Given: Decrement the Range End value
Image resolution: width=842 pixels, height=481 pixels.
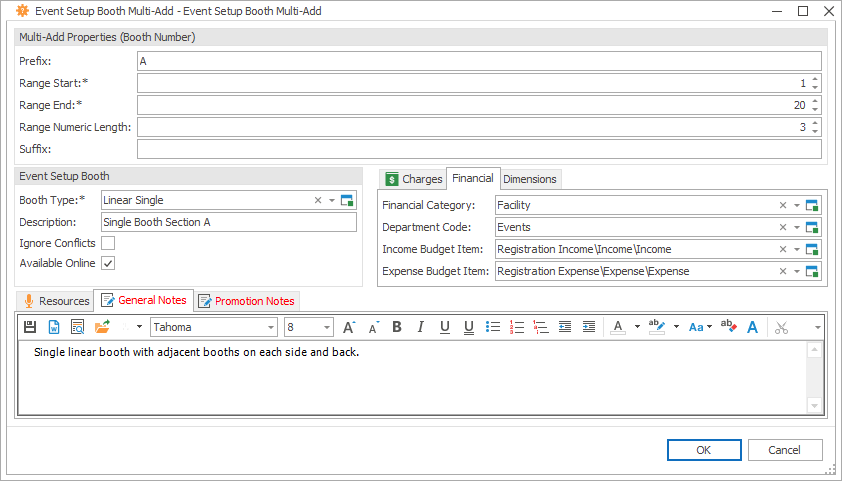Looking at the screenshot, I should (x=815, y=110).
